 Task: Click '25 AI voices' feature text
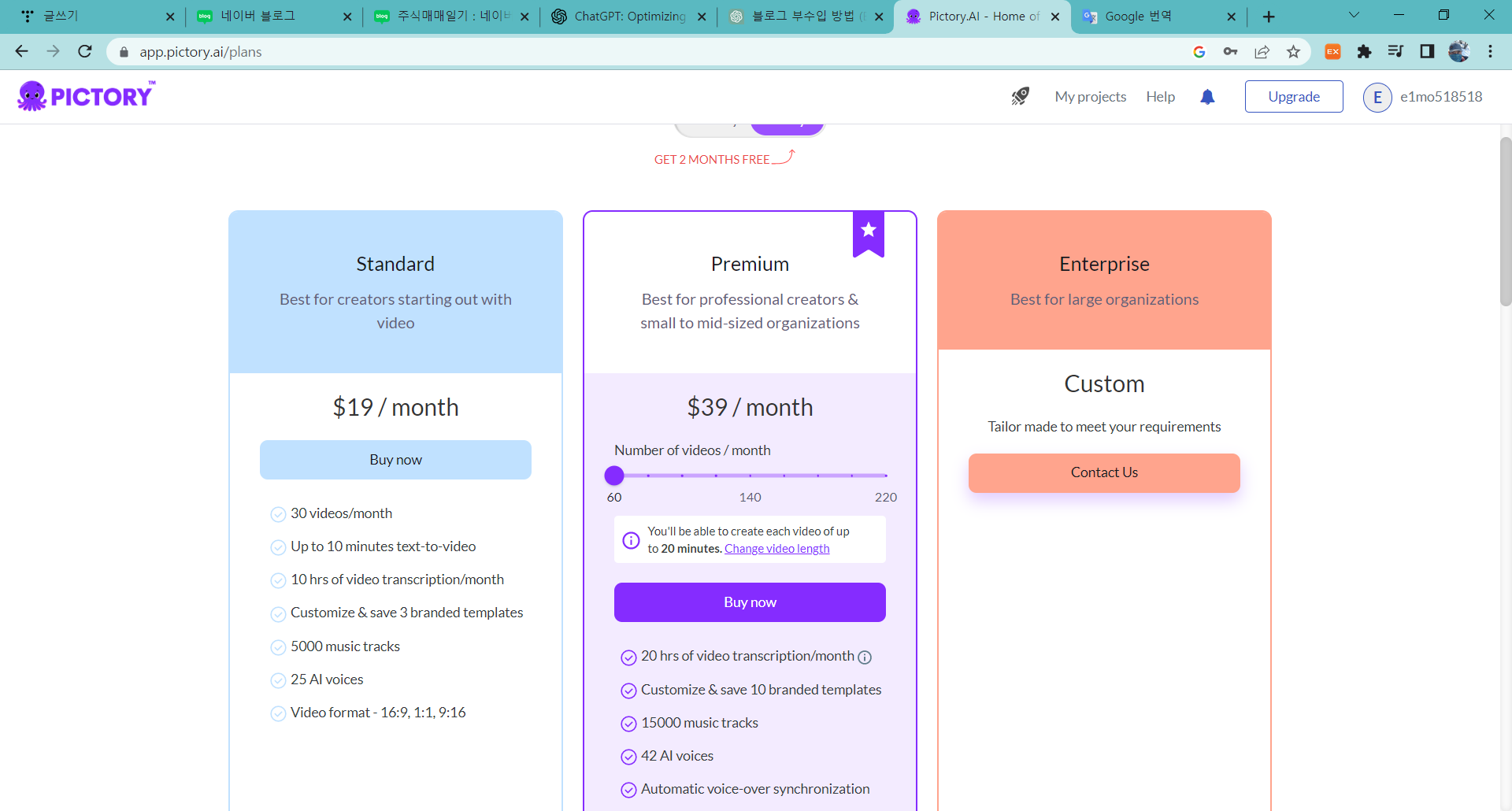(327, 680)
